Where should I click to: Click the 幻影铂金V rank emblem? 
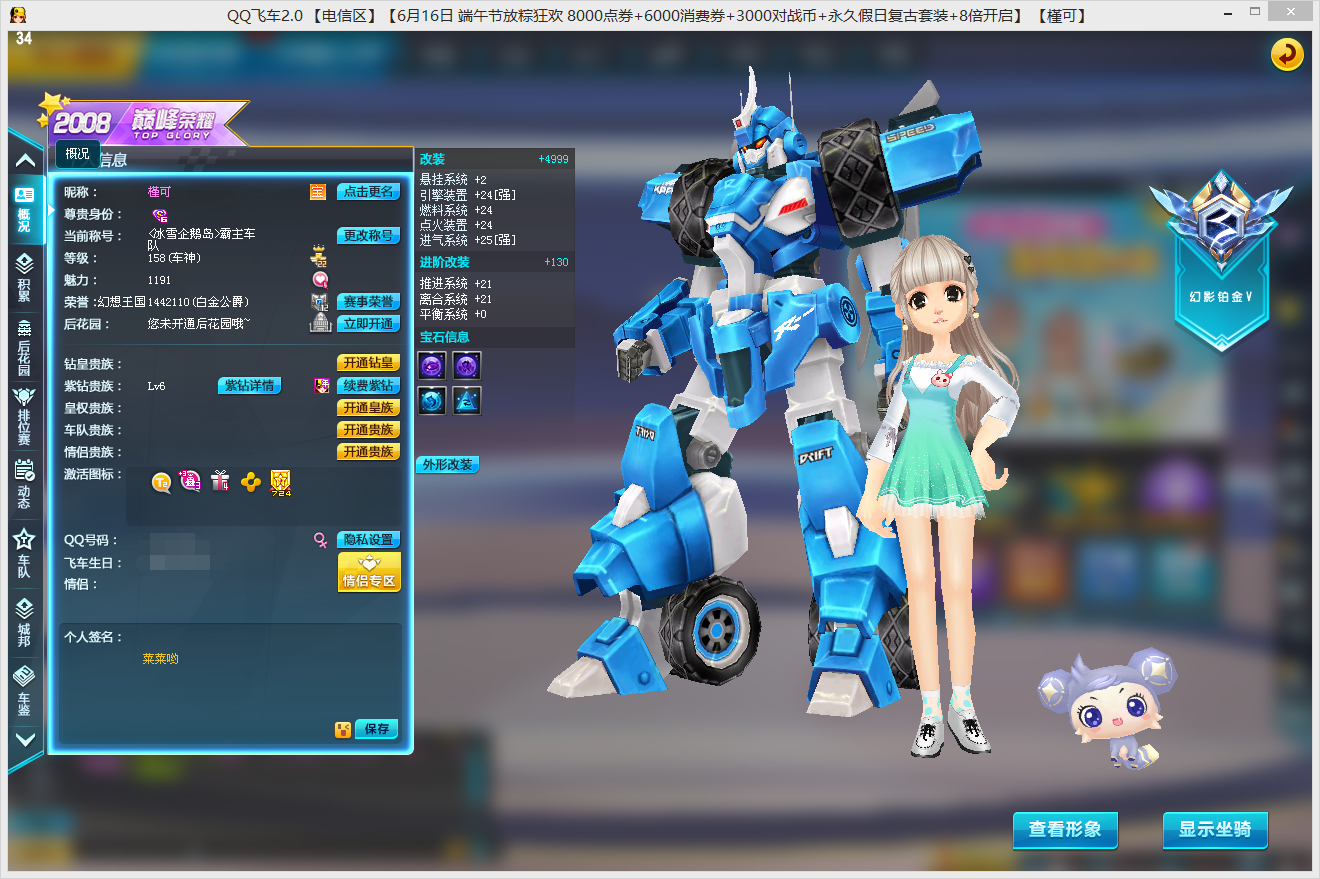[1221, 260]
